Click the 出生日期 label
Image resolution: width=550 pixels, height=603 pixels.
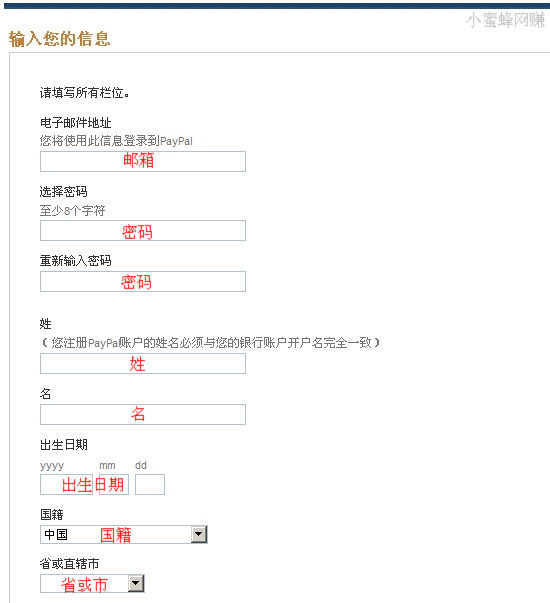64,445
